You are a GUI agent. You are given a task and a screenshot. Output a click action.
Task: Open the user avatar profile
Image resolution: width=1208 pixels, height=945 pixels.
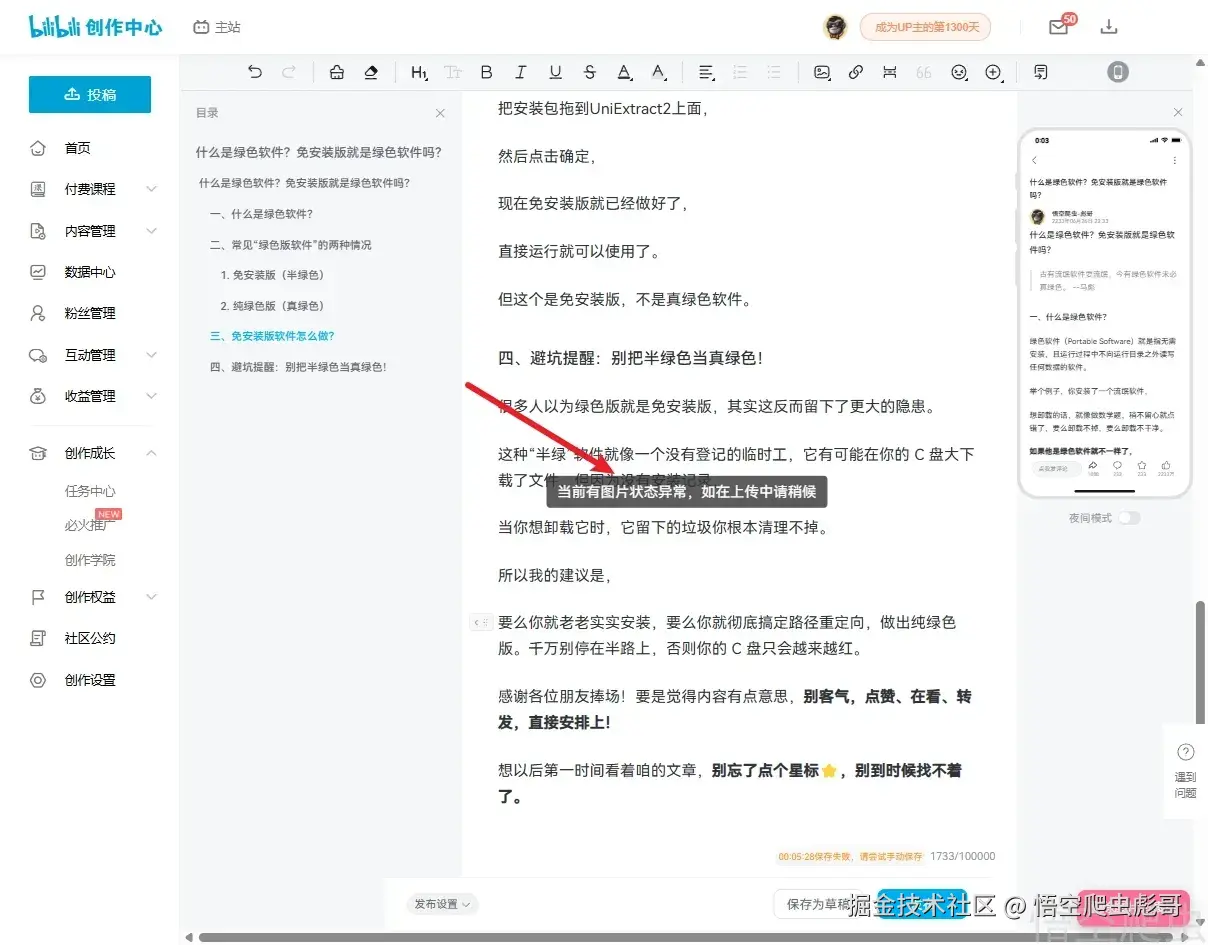[x=835, y=27]
